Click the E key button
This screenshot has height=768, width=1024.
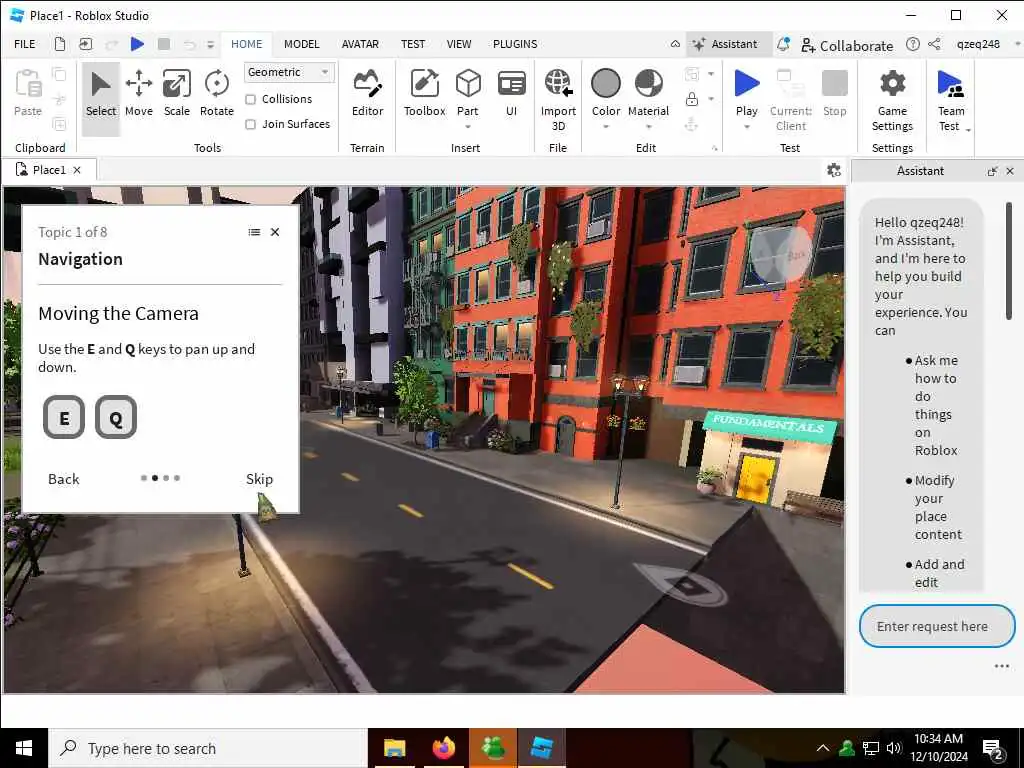tap(64, 417)
